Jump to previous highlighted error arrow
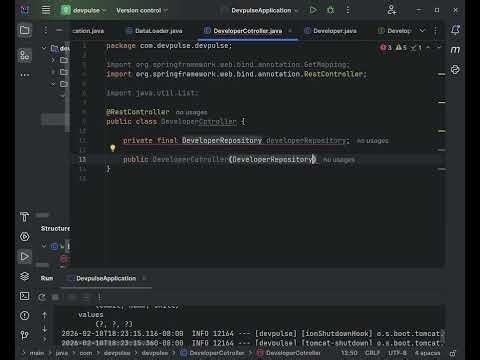The height and width of the screenshot is (360, 480). [428, 48]
